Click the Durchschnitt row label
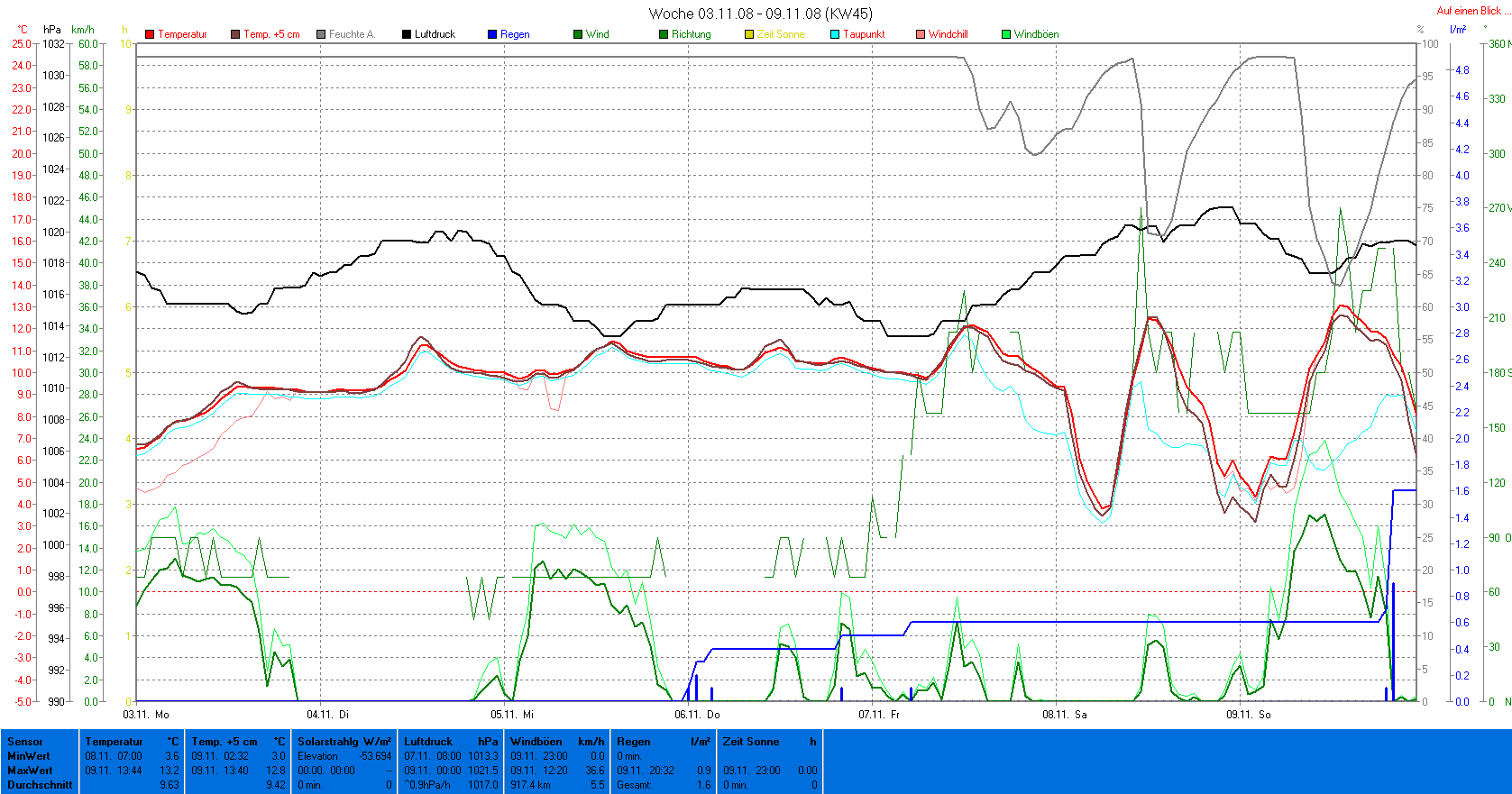The width and height of the screenshot is (1512, 794). 40,785
